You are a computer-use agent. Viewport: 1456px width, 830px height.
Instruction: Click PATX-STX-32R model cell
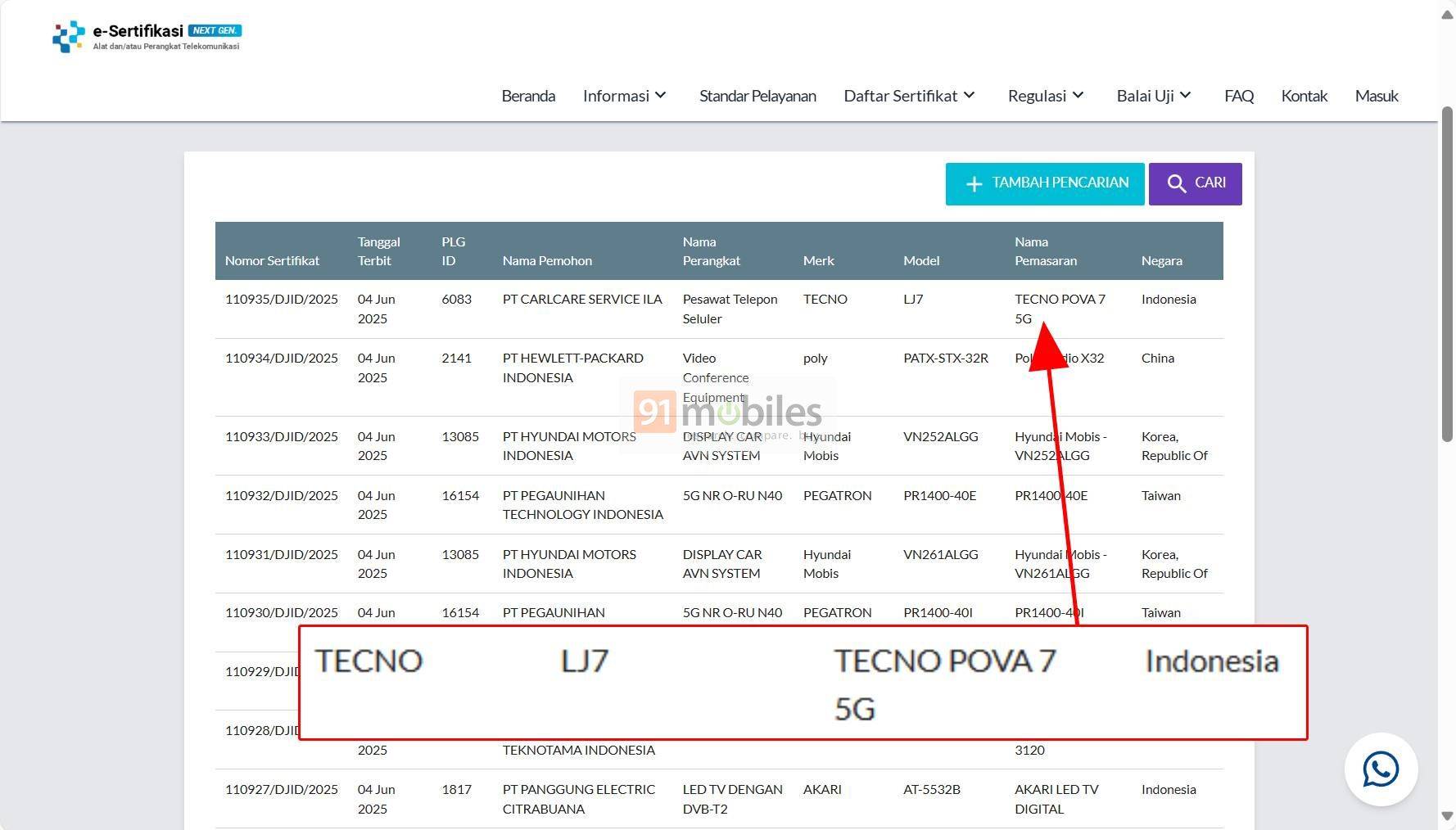coord(946,358)
